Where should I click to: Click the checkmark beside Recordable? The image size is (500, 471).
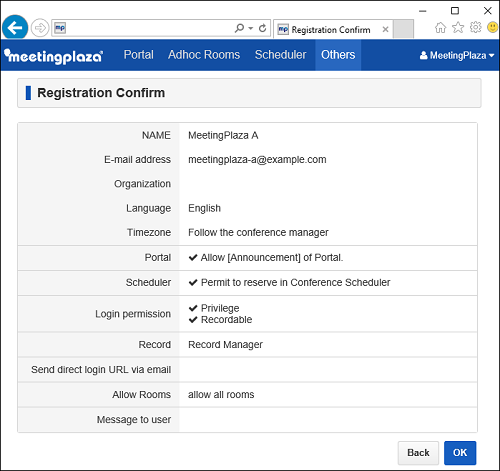coord(193,320)
